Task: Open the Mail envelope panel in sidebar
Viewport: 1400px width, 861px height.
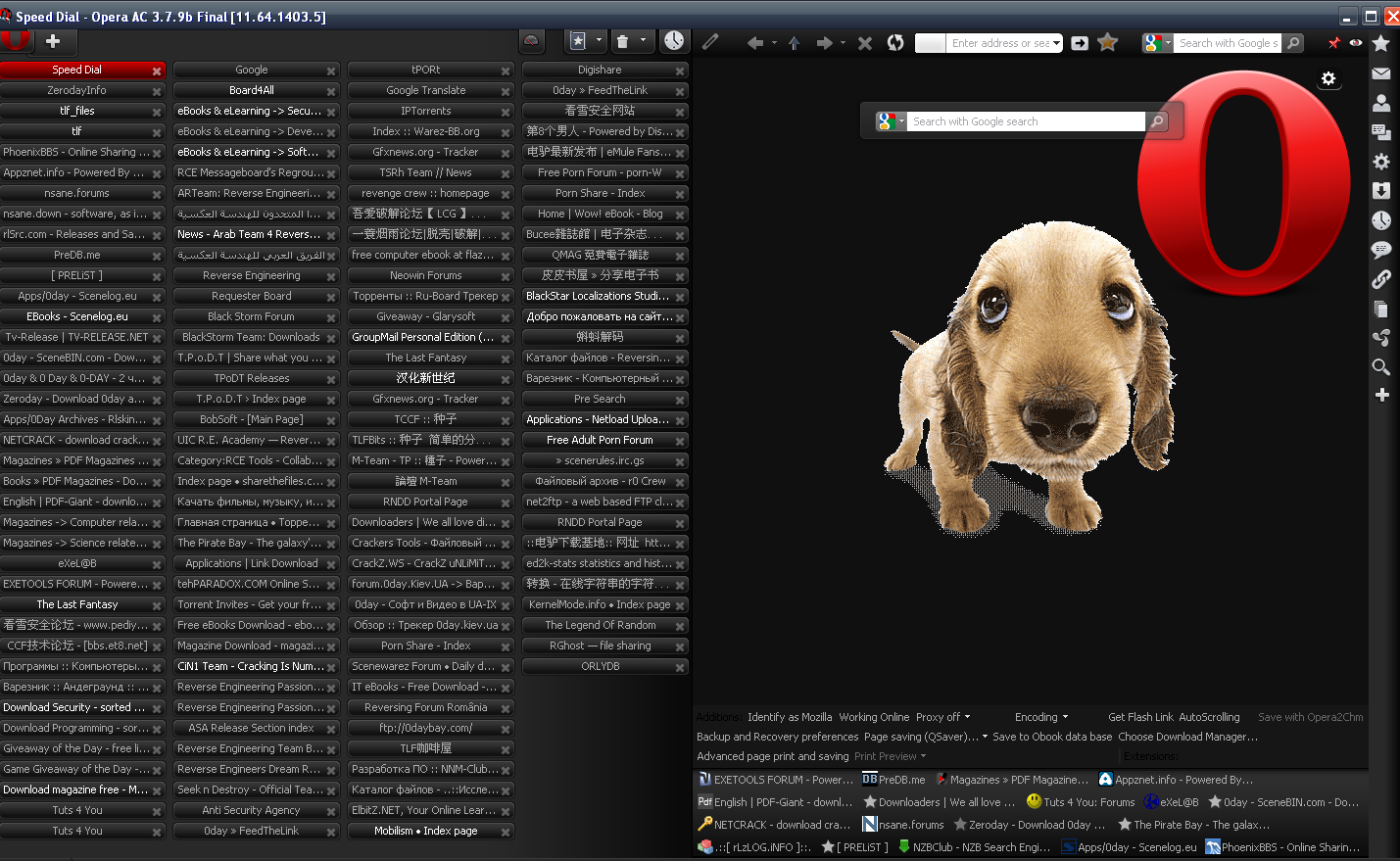Action: (x=1381, y=73)
